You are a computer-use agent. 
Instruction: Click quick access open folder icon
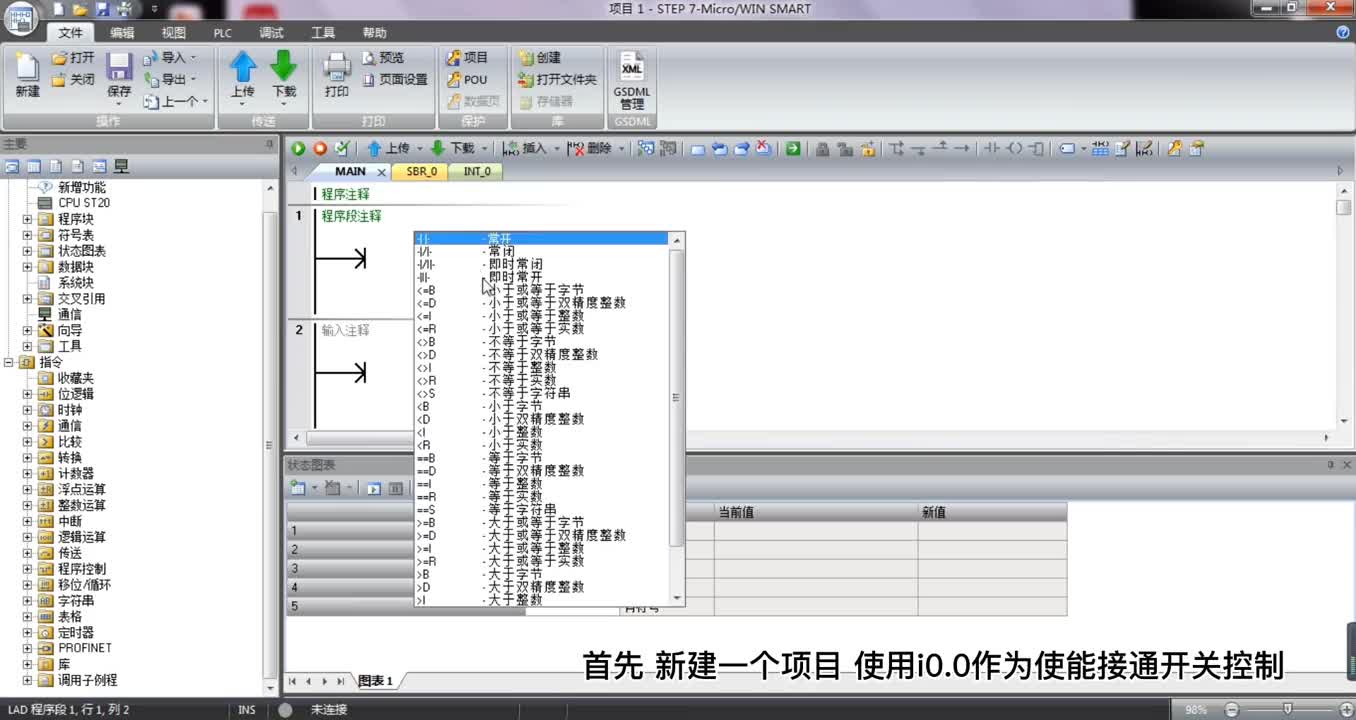click(x=79, y=9)
